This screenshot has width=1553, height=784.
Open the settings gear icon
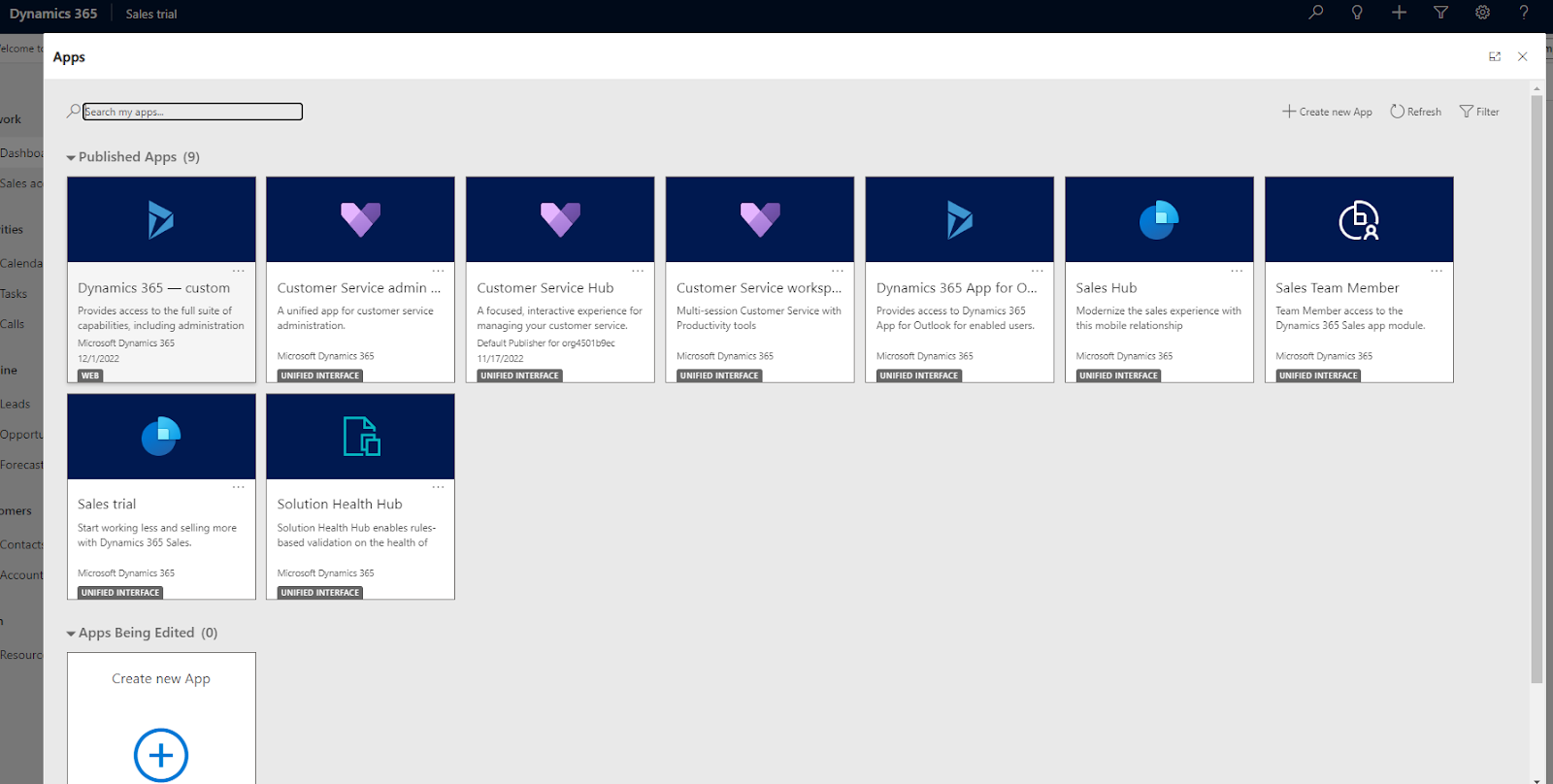1482,13
